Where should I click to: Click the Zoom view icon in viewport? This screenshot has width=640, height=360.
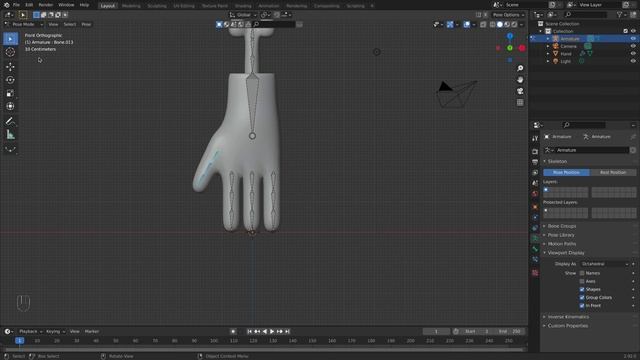[x=520, y=68]
